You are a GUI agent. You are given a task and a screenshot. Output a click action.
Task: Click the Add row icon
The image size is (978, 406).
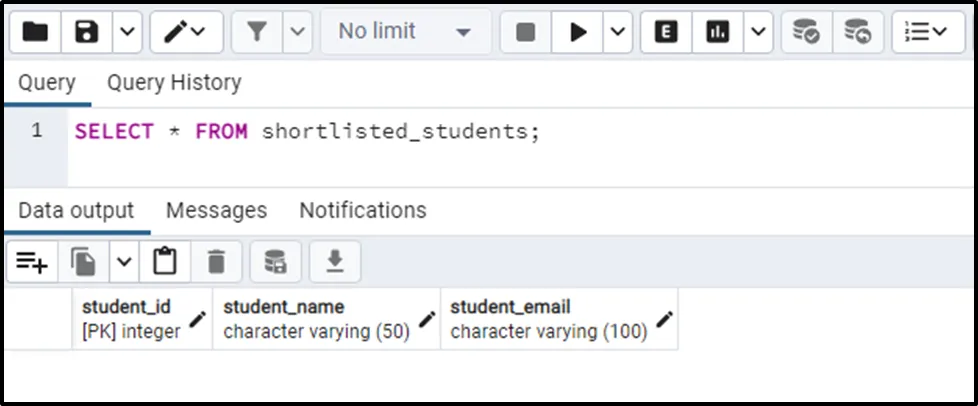tap(32, 262)
